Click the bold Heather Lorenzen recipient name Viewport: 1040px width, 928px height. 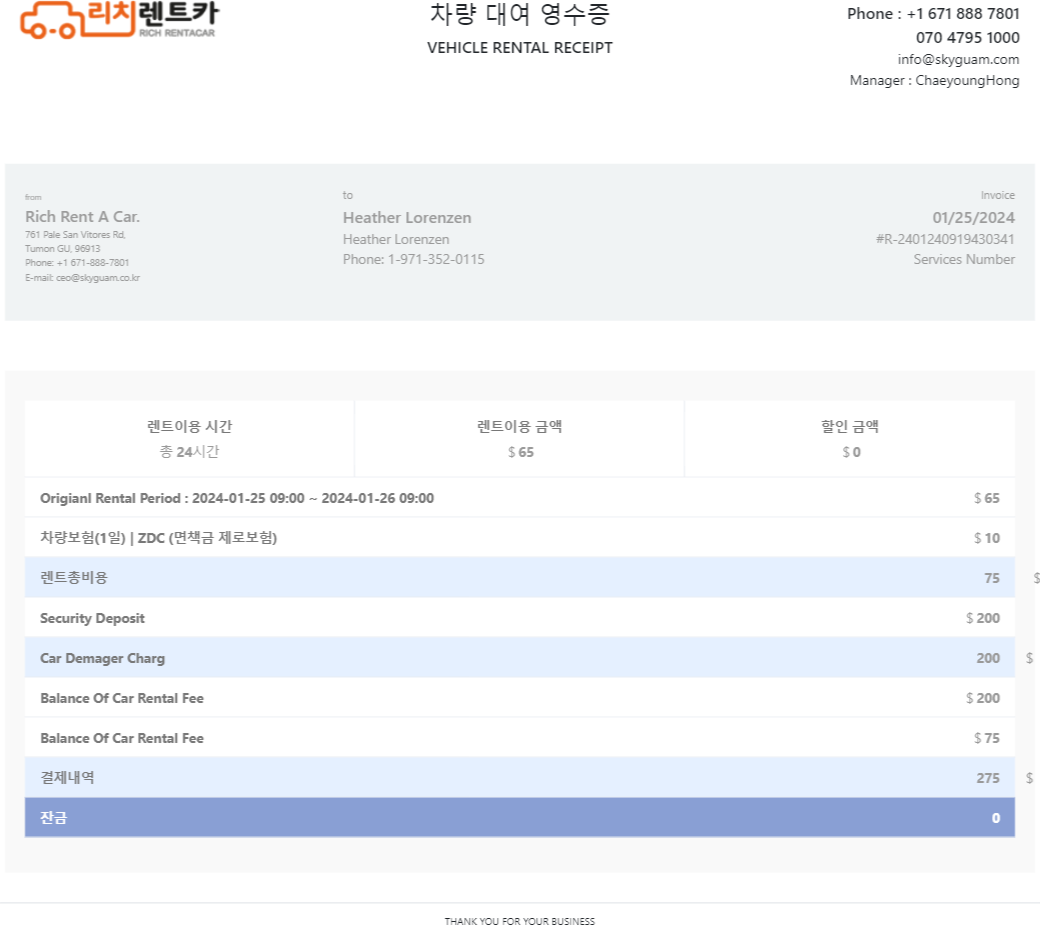(x=407, y=218)
